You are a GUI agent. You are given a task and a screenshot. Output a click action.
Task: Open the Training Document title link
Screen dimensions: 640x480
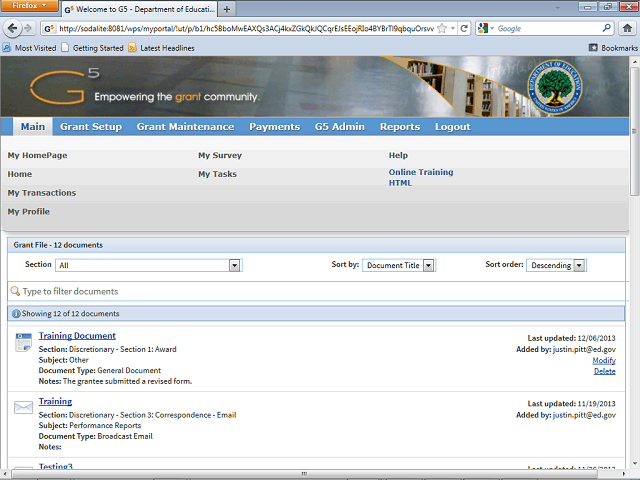click(77, 336)
